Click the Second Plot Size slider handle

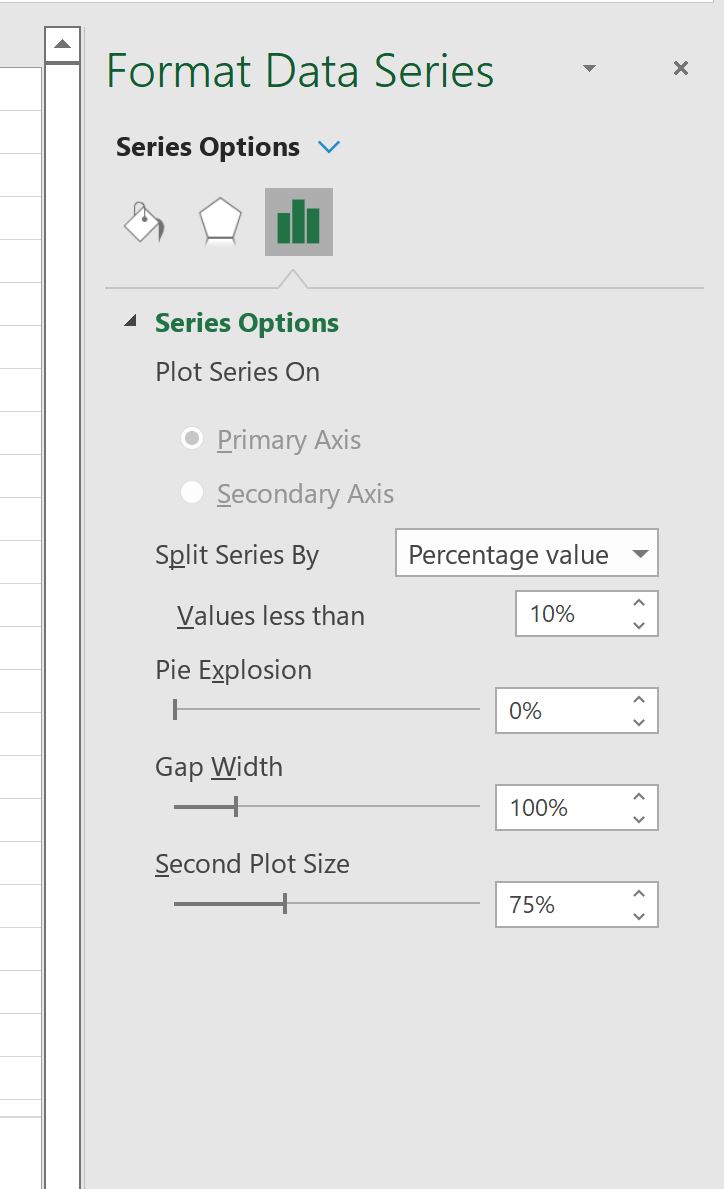tap(284, 903)
